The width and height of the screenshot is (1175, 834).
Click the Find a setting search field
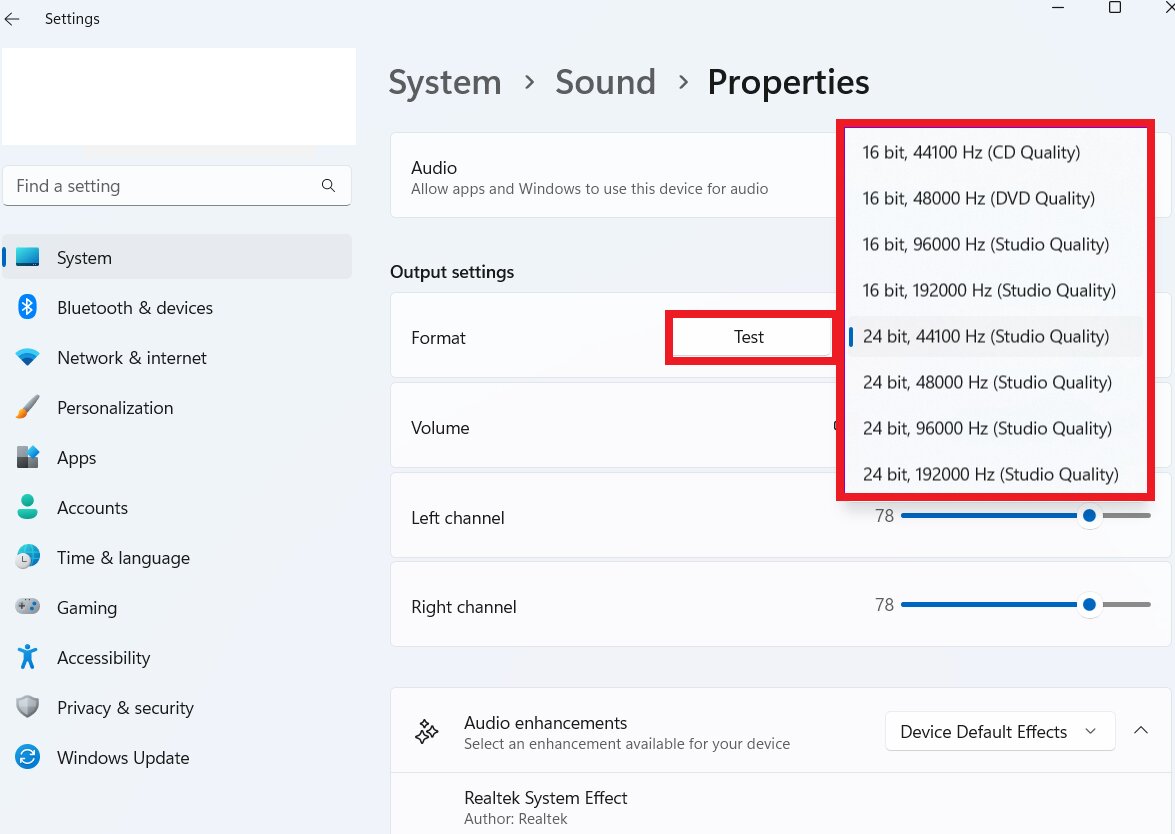177,185
